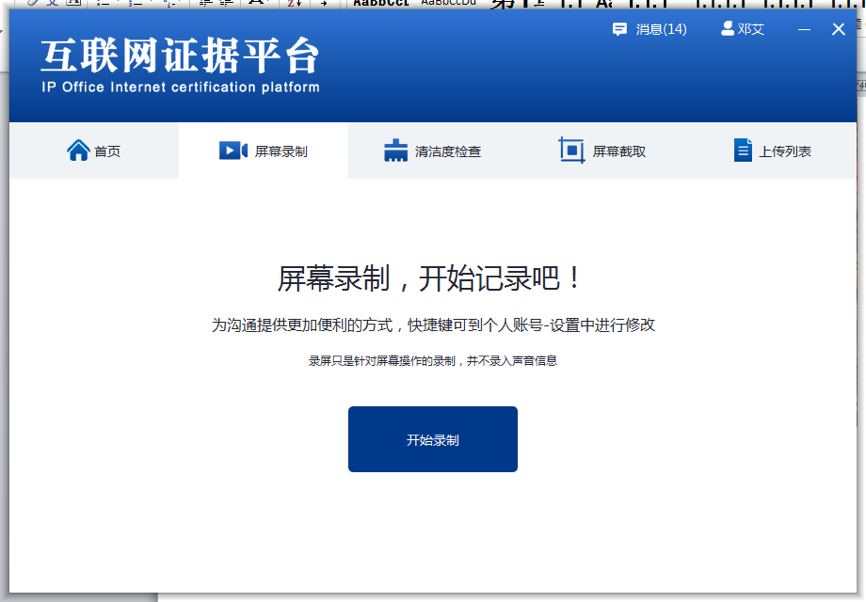
Task: Click the chat bubble message icon
Action: coord(619,30)
